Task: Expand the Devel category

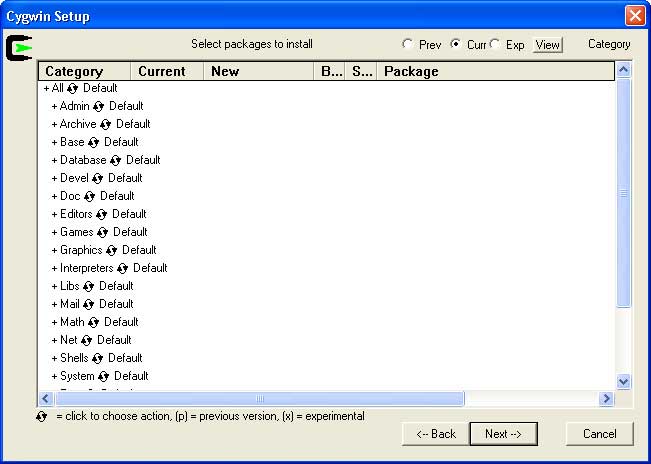Action: pyautogui.click(x=54, y=178)
